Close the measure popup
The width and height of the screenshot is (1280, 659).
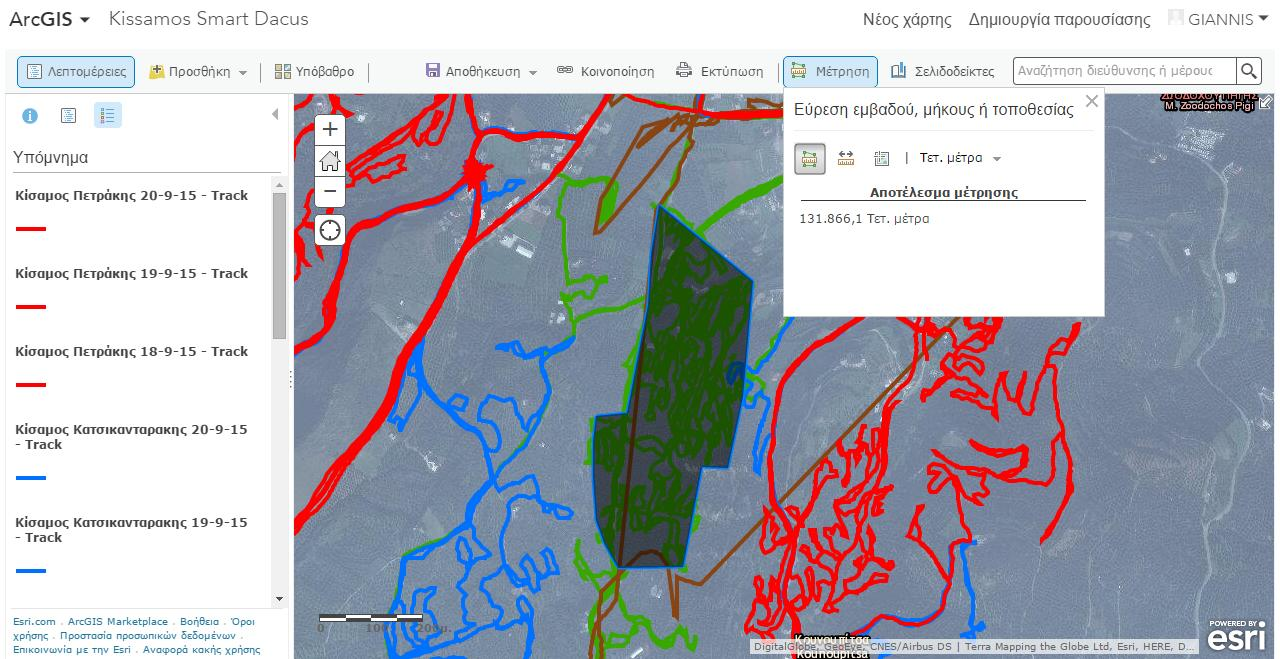(1091, 101)
